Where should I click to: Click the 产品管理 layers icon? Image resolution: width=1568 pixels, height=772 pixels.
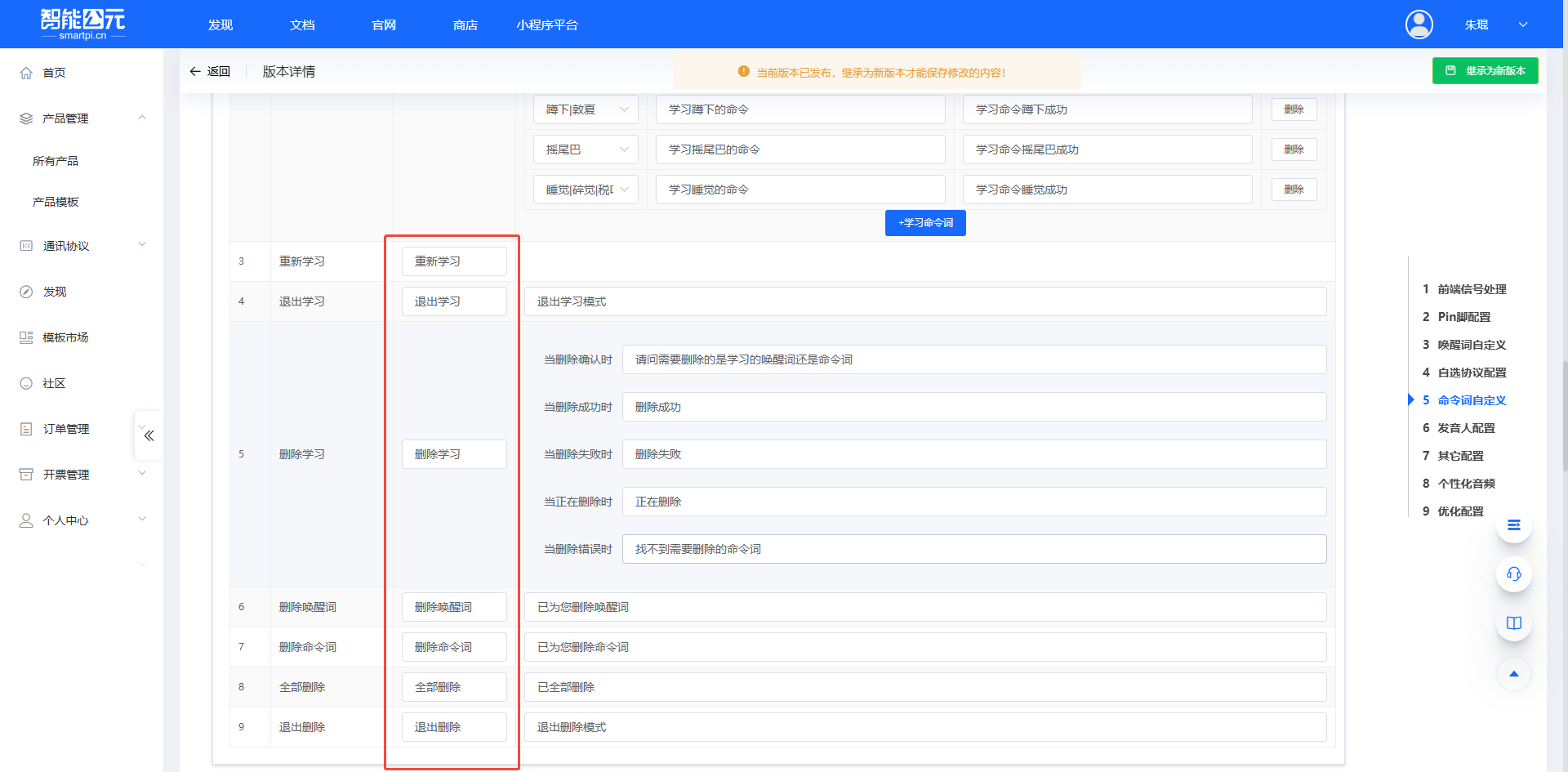click(25, 118)
